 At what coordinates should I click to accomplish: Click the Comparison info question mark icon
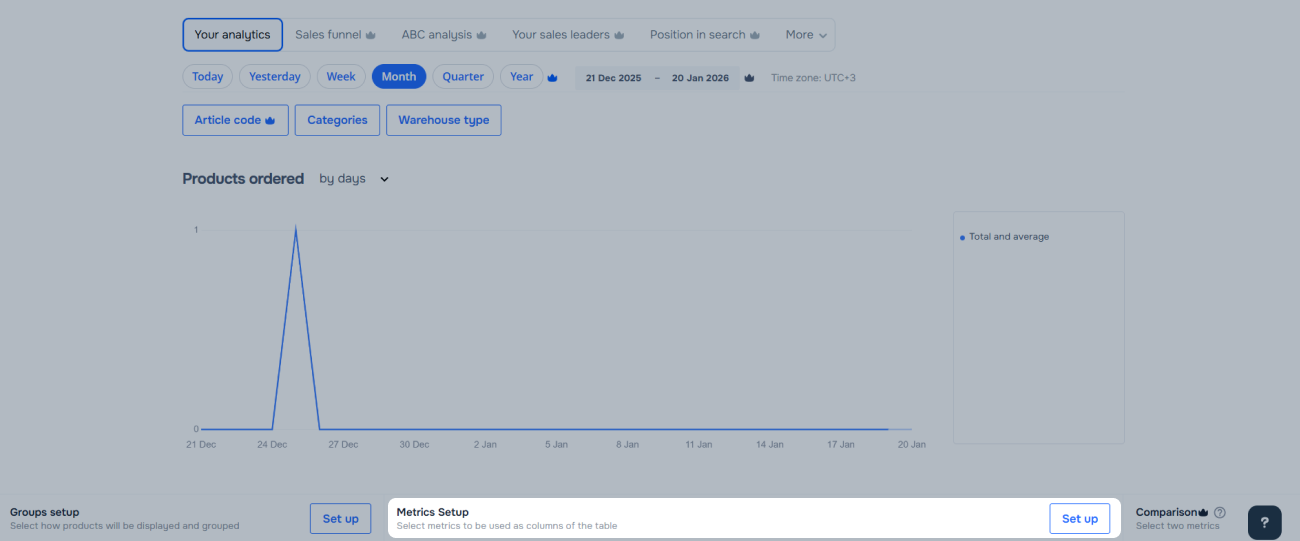click(x=1220, y=512)
